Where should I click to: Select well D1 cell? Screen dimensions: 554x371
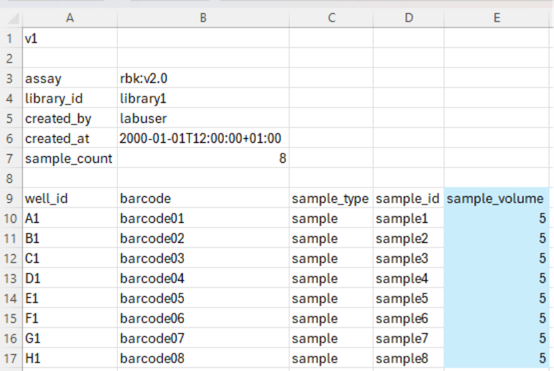coord(70,278)
